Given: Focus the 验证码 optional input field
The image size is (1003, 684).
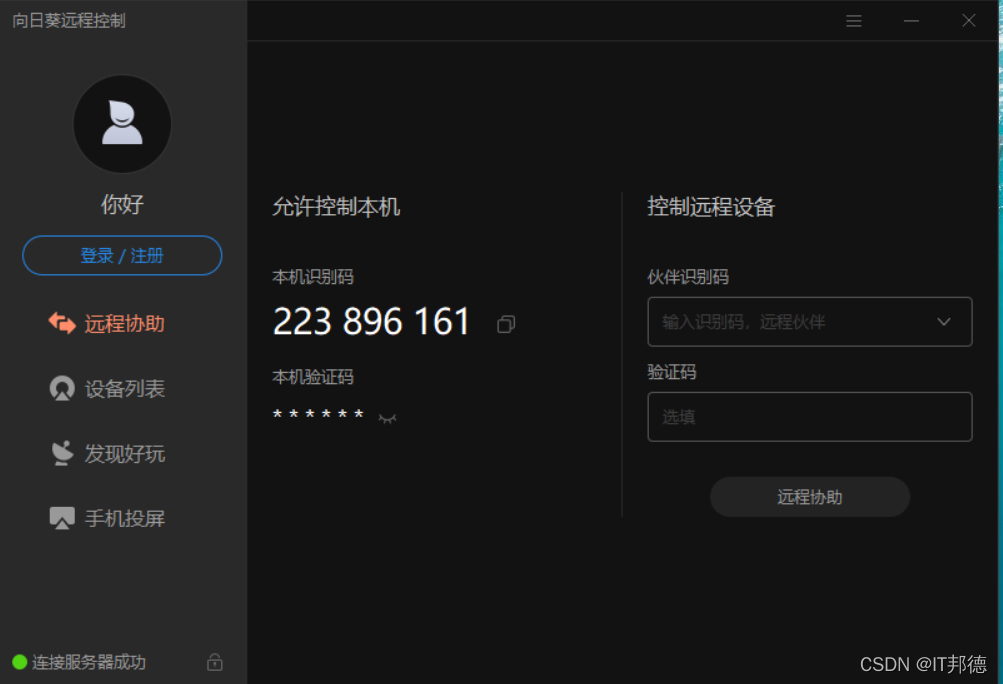Looking at the screenshot, I should 810,417.
